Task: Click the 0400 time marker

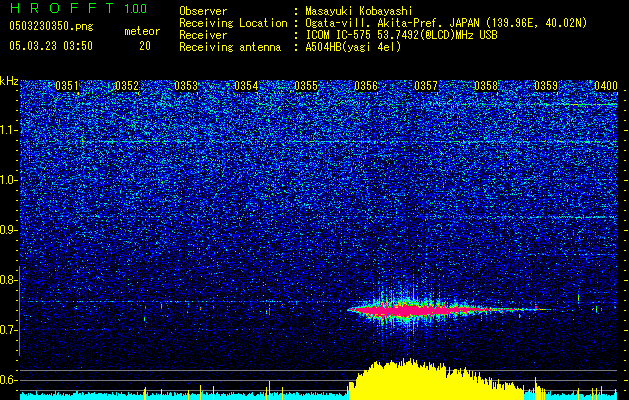Action: click(606, 86)
